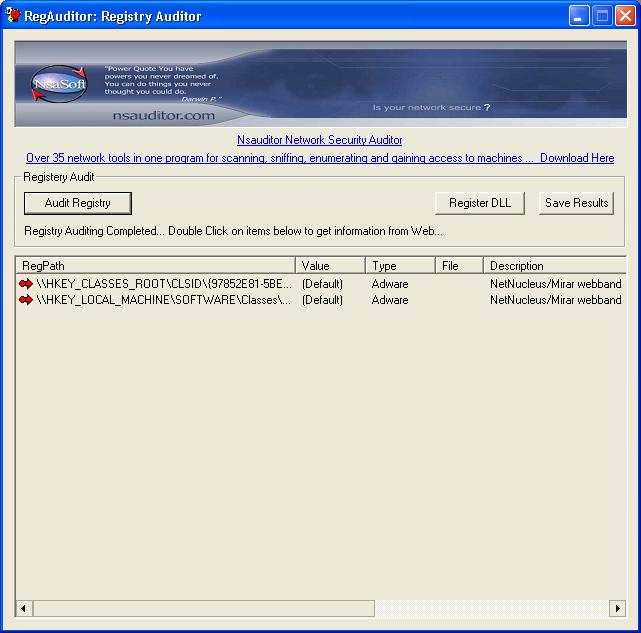Click the NsaSoft nsauditor.com banner

point(320,84)
